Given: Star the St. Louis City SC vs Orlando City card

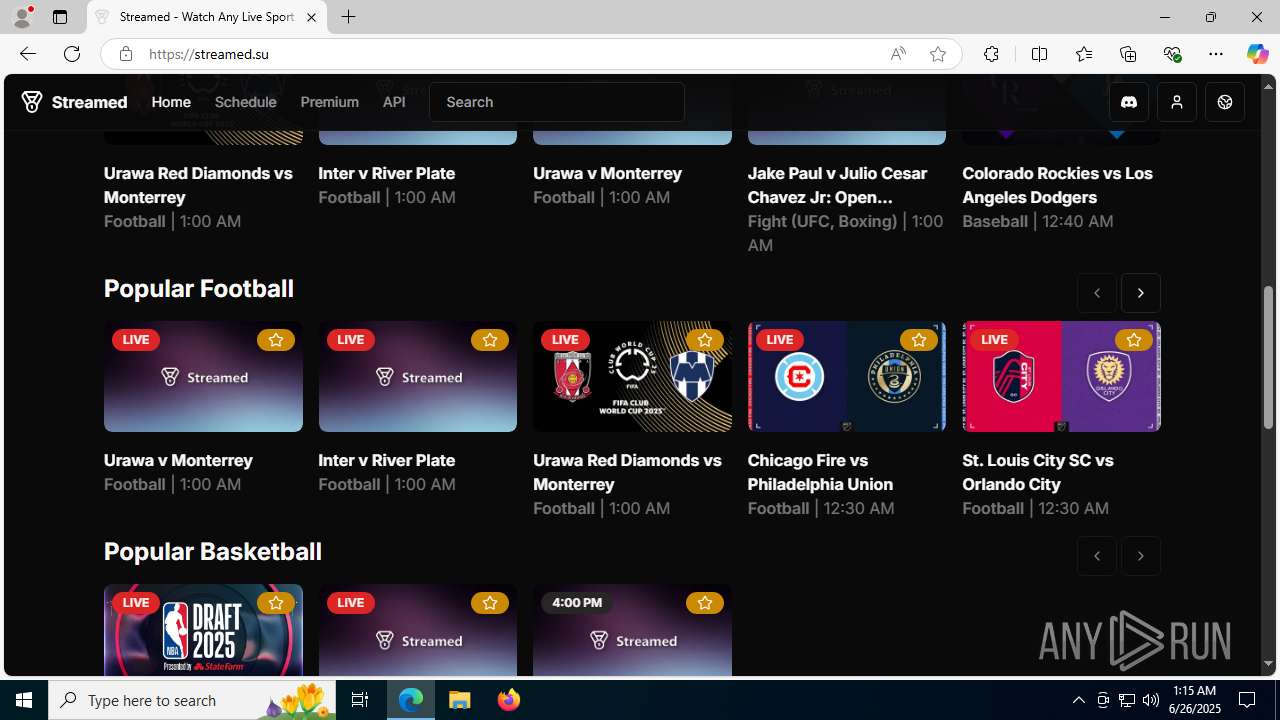Looking at the screenshot, I should tap(1133, 340).
